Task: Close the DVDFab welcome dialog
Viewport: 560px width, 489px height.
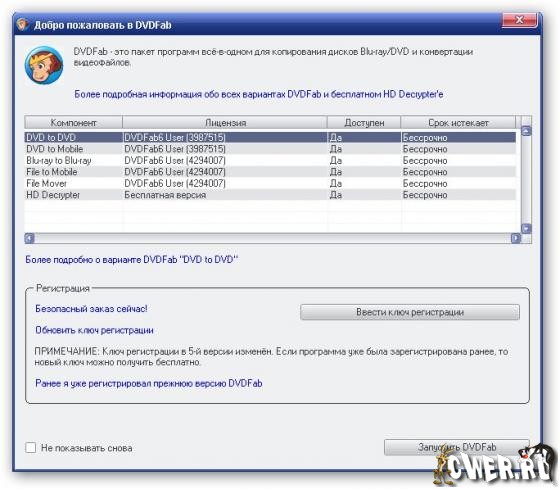Action: (x=519, y=20)
